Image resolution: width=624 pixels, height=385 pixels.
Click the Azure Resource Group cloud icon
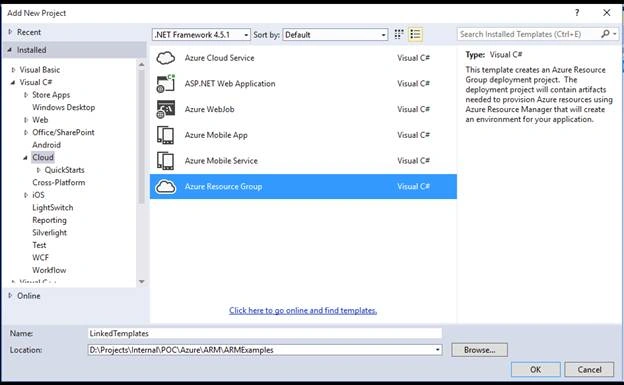click(166, 186)
